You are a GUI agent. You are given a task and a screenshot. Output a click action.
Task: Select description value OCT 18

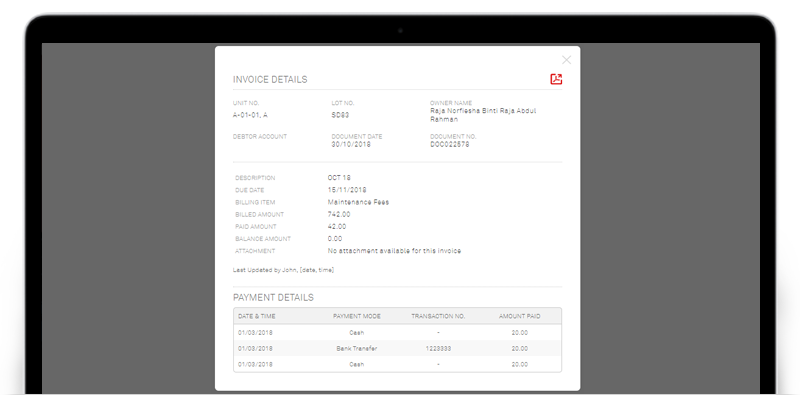339,178
